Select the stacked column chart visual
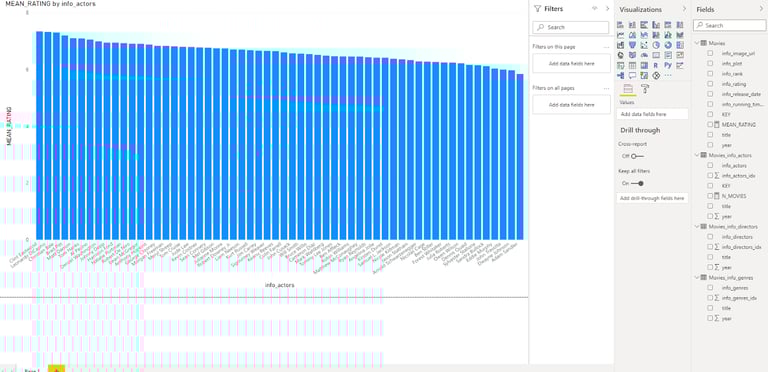768x372 pixels. click(x=632, y=25)
